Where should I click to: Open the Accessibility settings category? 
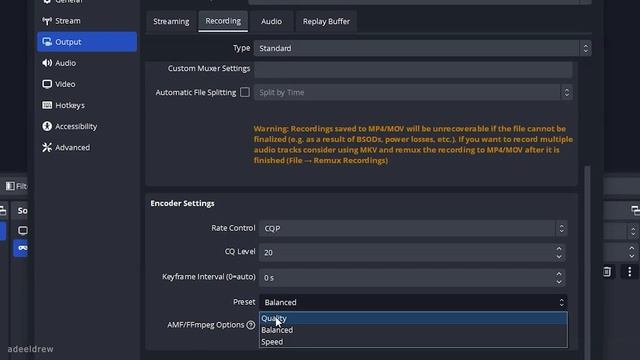tap(87, 127)
